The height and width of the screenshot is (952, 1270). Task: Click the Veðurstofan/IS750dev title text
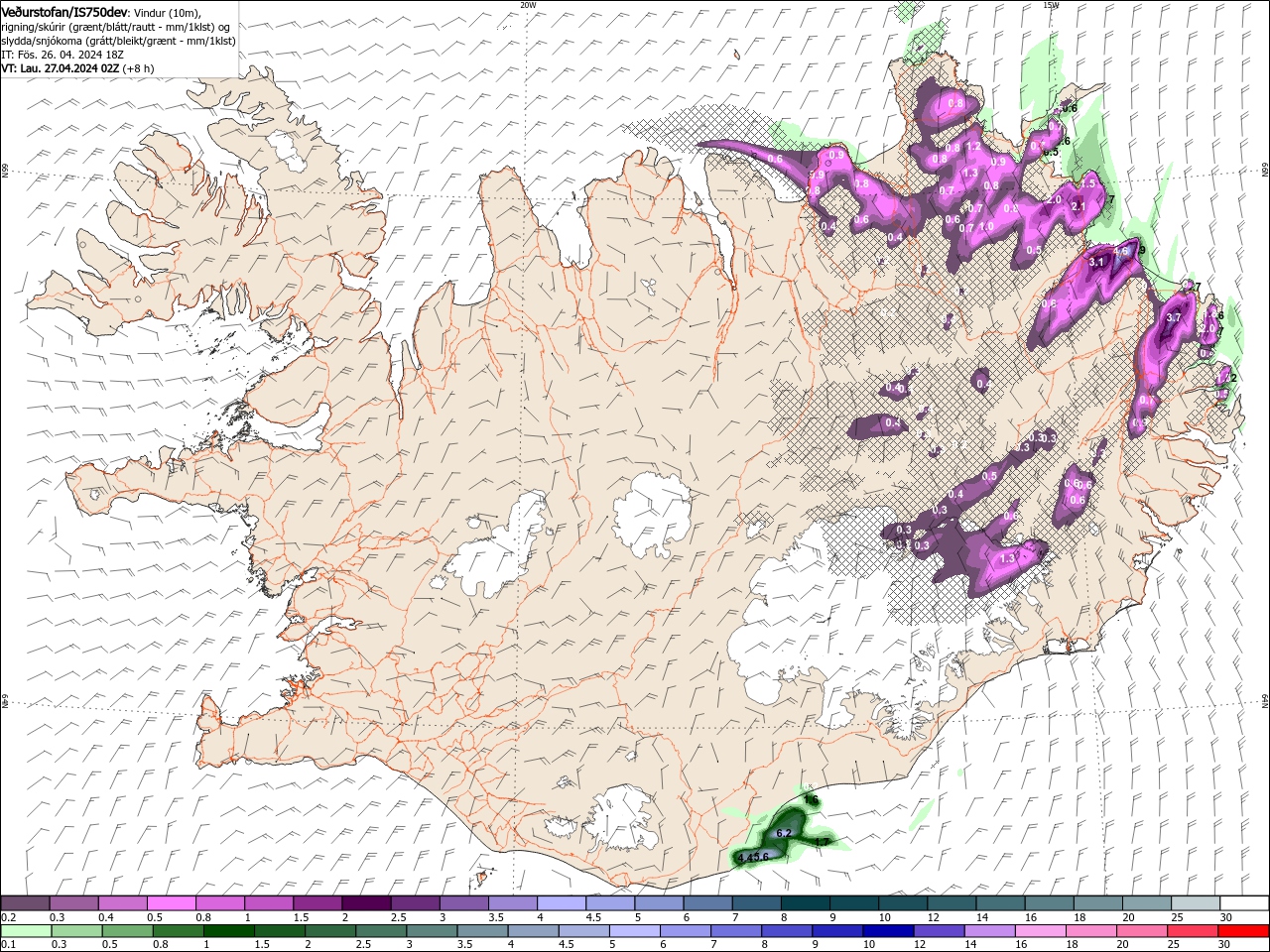(x=64, y=11)
